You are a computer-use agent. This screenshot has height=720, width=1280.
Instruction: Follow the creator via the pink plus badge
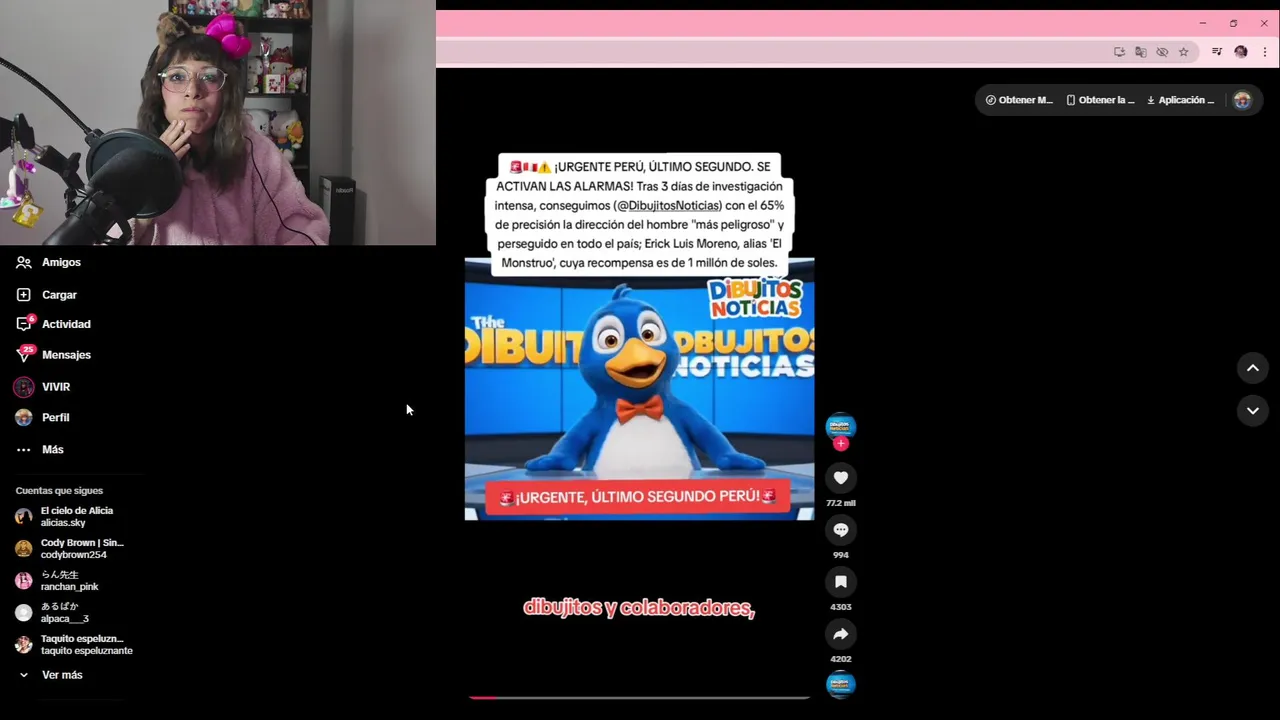(841, 443)
